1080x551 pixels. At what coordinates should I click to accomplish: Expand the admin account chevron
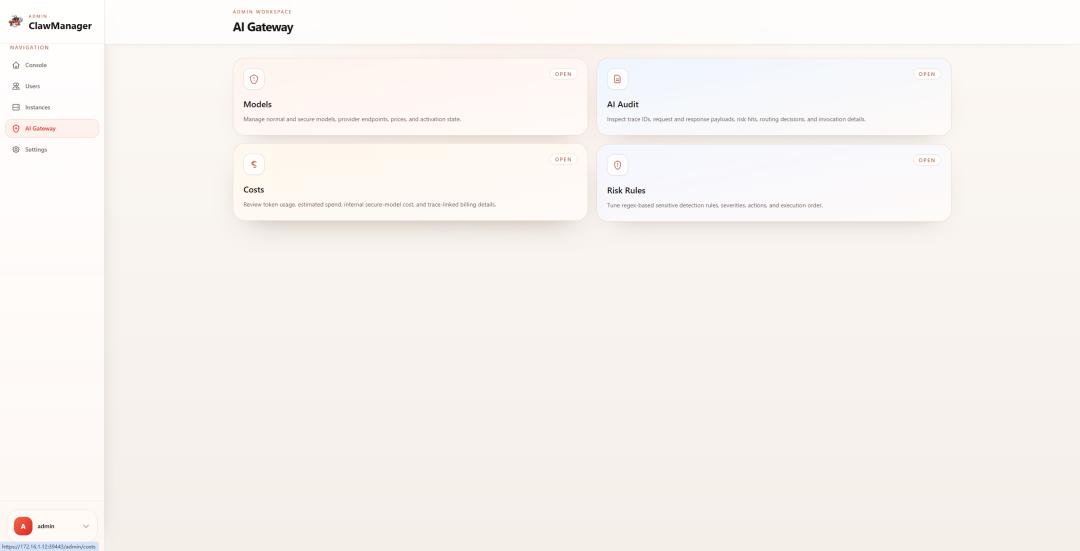click(86, 526)
